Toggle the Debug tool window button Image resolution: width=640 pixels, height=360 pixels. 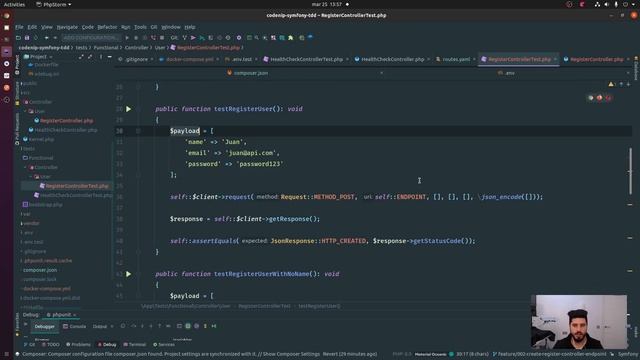pyautogui.click(x=107, y=344)
